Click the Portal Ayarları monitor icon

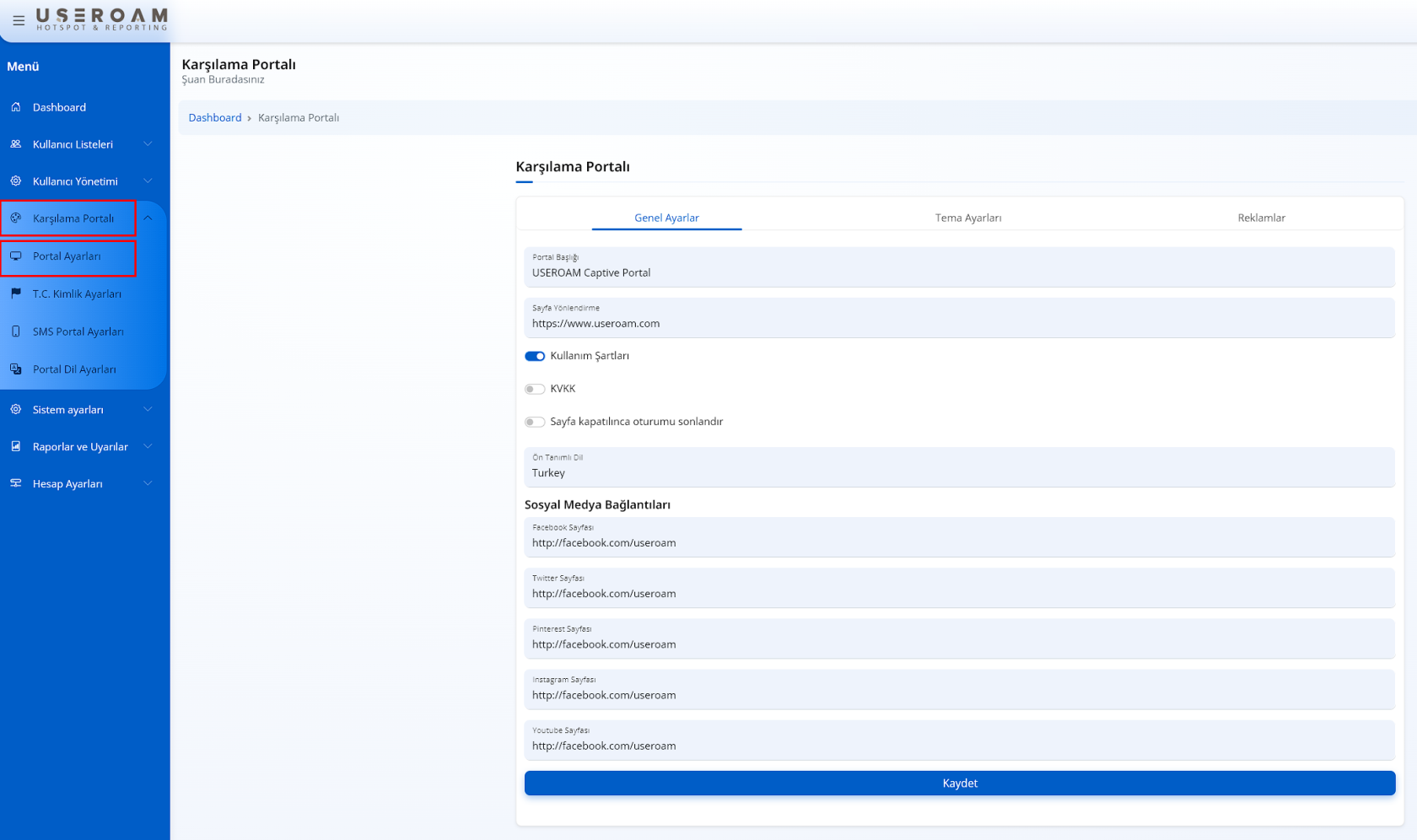[16, 256]
